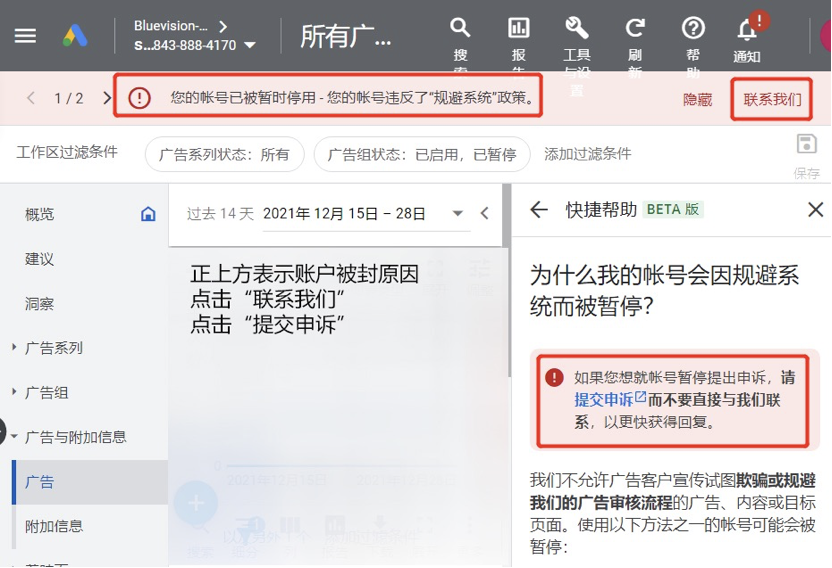Open the date range dropdown arrow
This screenshot has width=832, height=568.
(457, 213)
